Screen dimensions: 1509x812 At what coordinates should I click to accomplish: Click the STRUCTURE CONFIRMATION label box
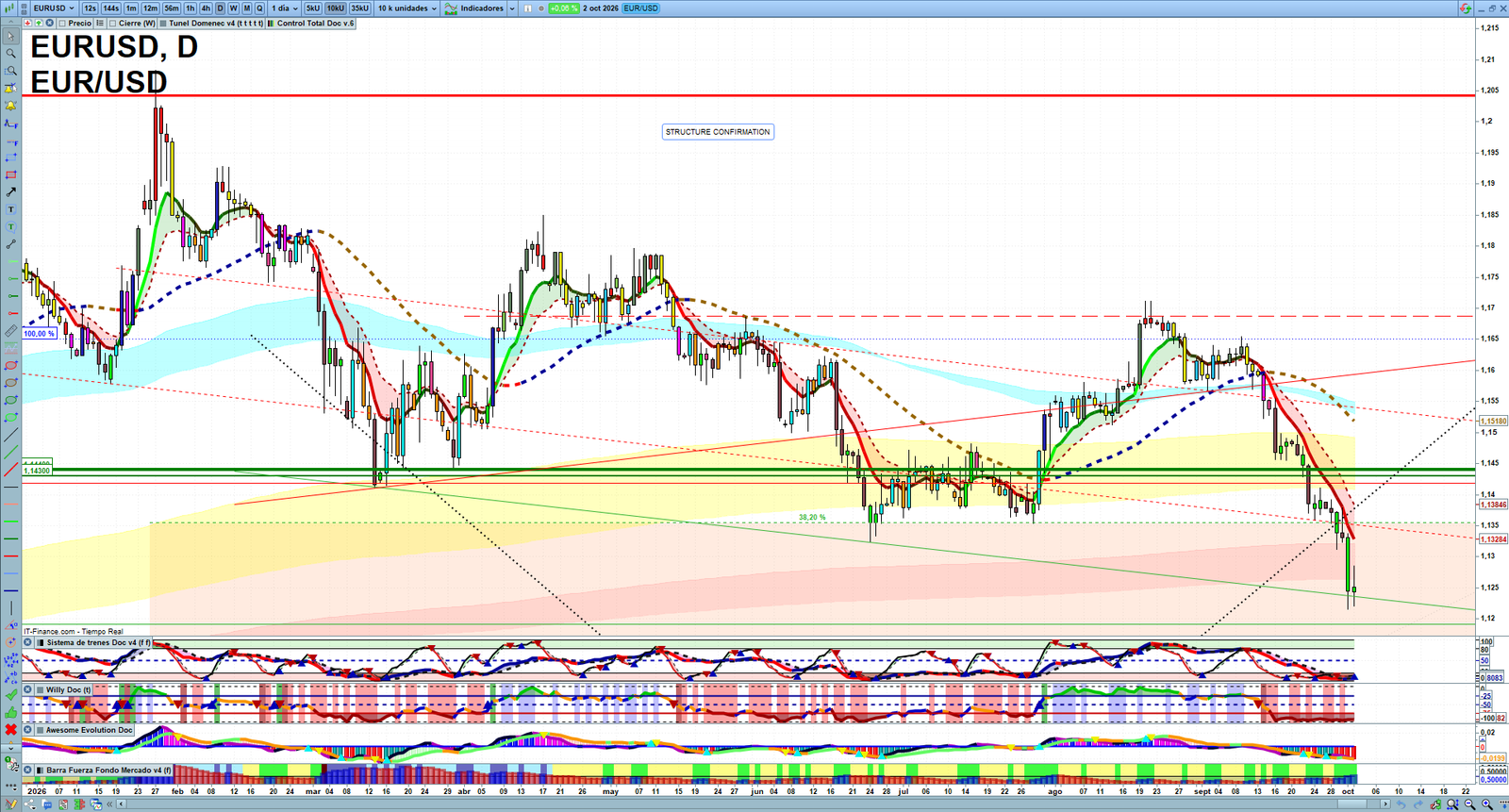718,132
